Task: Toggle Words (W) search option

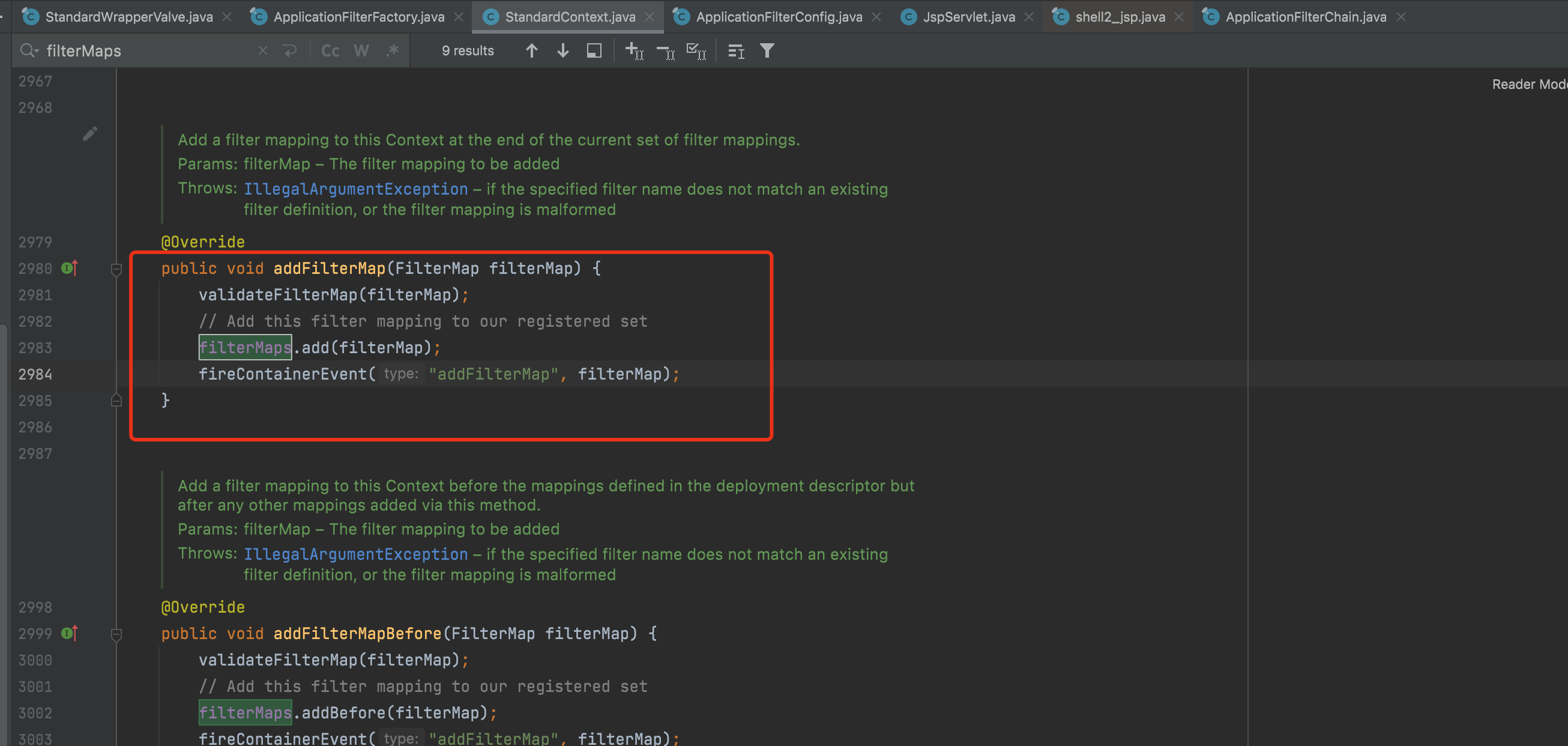Action: (361, 50)
